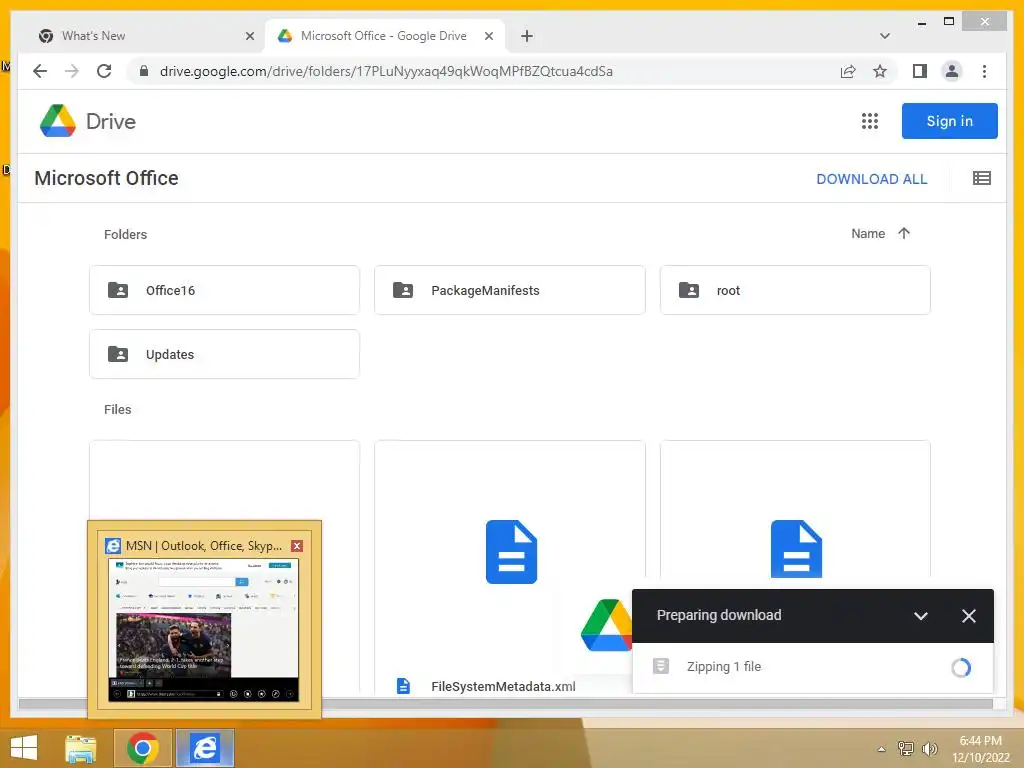Click the Chrome taskbar icon
The height and width of the screenshot is (768, 1024).
coord(142,748)
